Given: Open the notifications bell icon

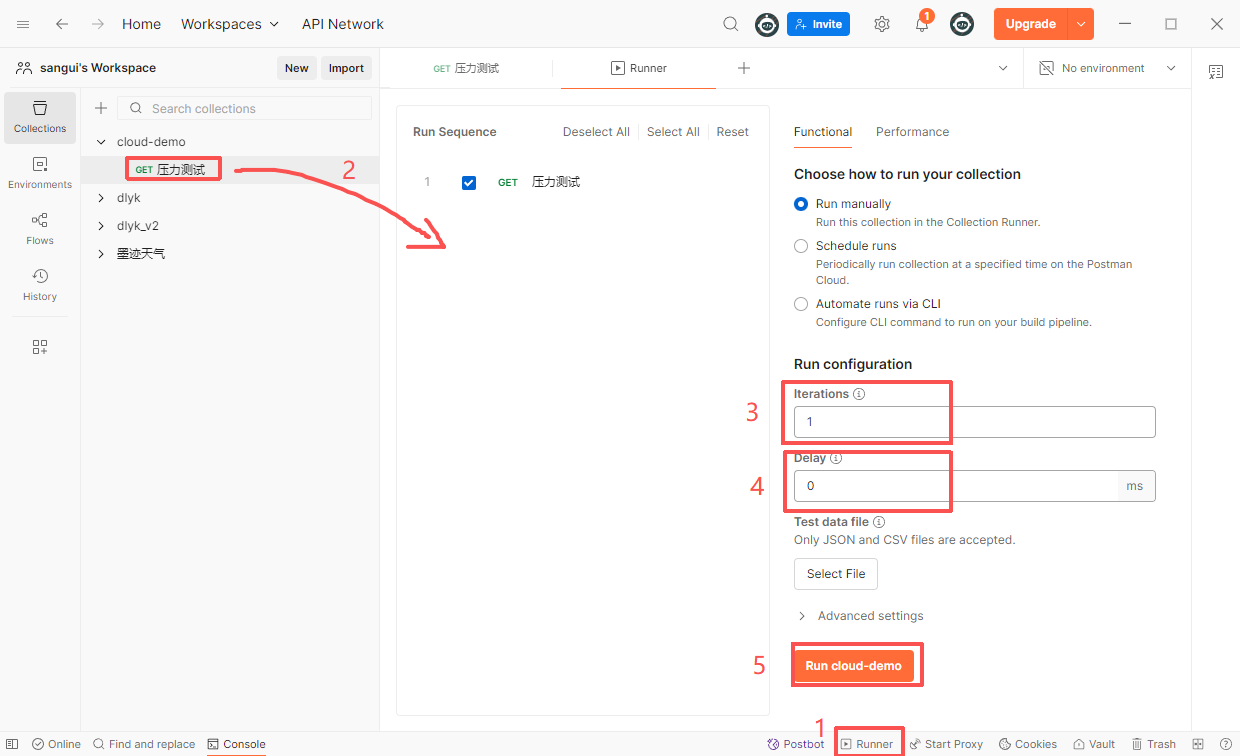Looking at the screenshot, I should tap(922, 25).
